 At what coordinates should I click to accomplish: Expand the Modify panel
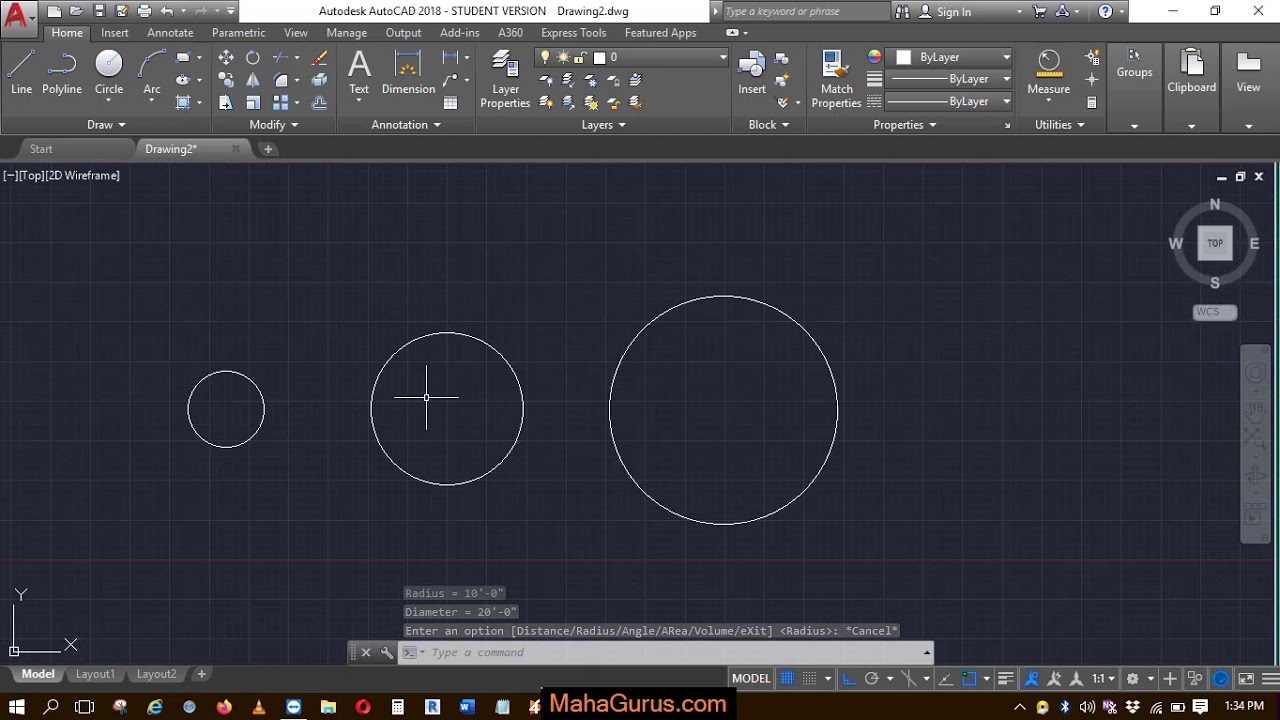tap(274, 125)
